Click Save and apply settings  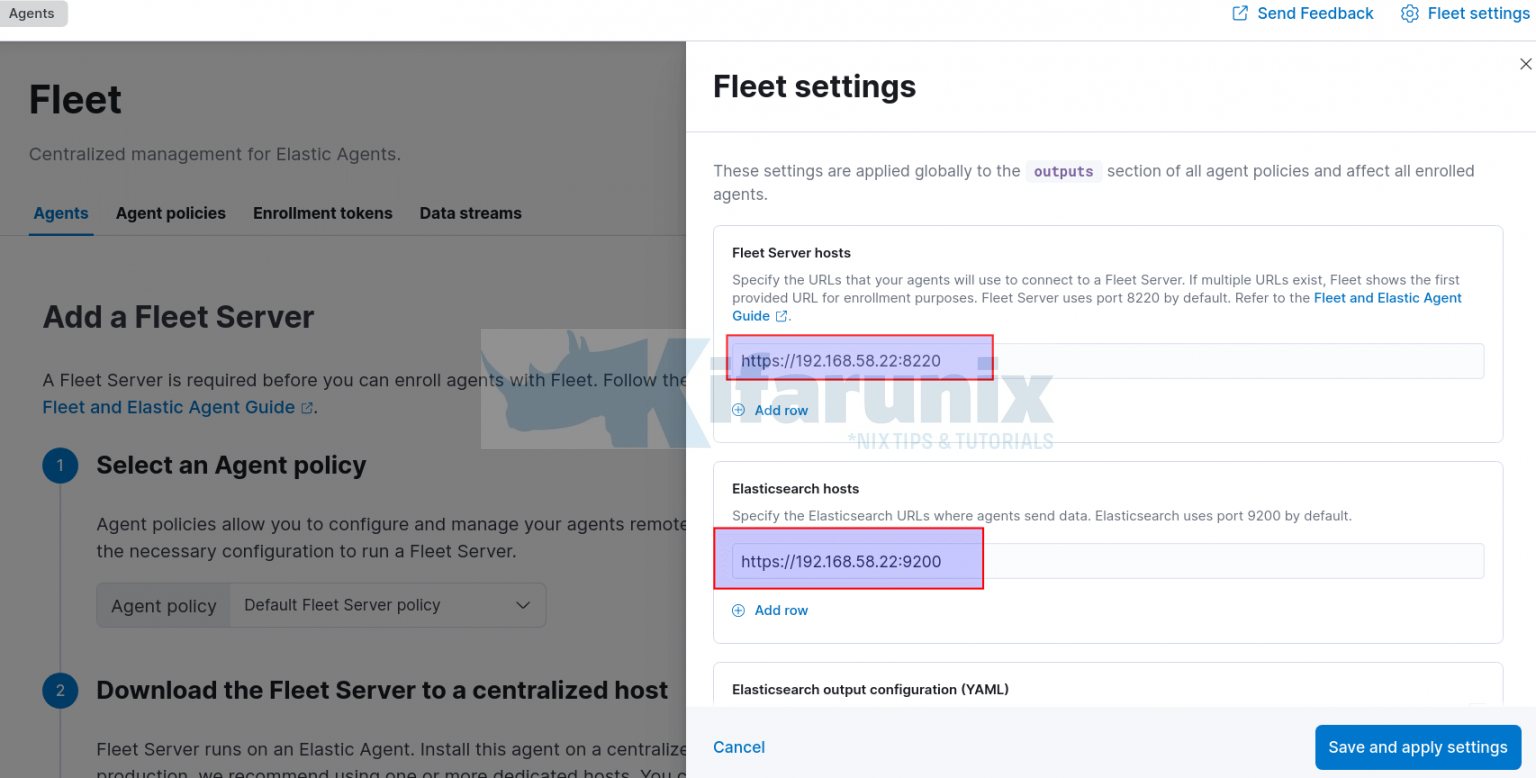tap(1417, 747)
